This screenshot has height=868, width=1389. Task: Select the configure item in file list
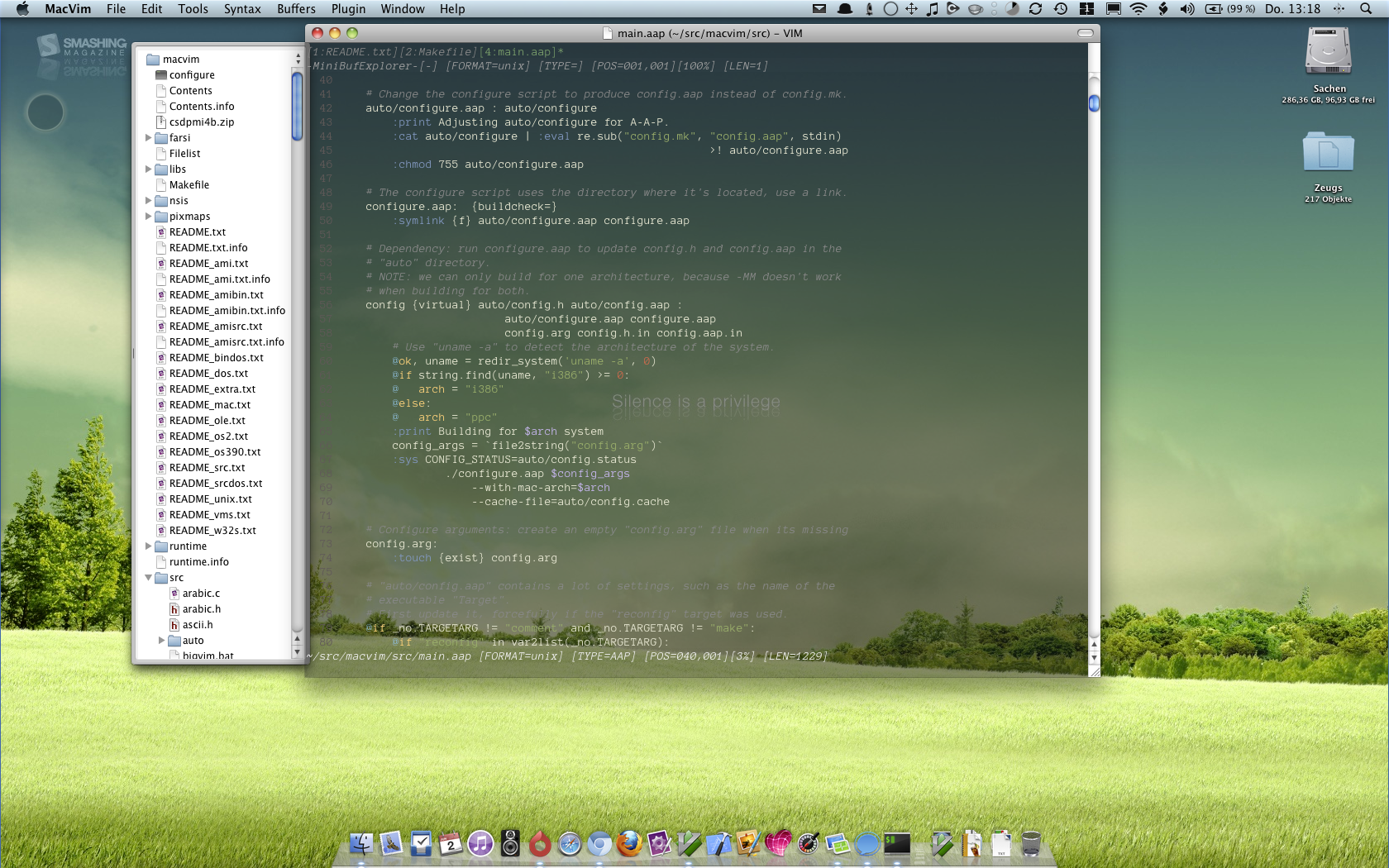pos(192,75)
